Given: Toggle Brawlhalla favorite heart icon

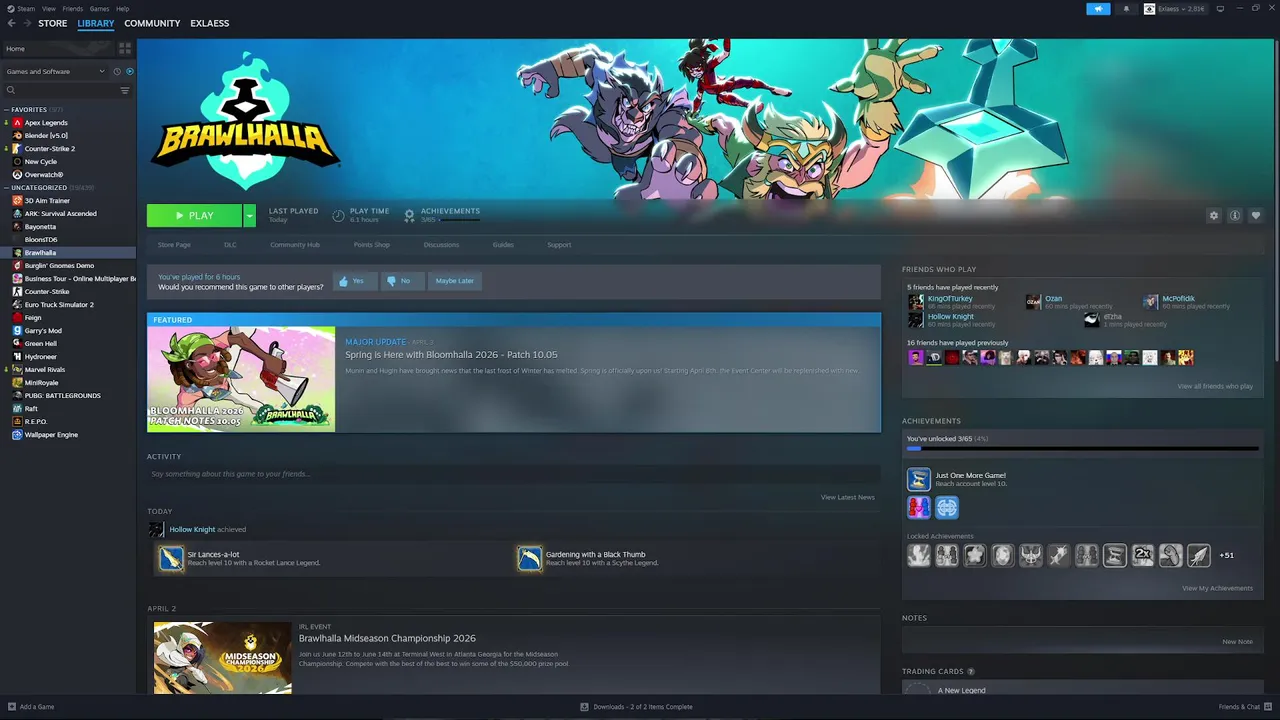Looking at the screenshot, I should click(x=1256, y=215).
